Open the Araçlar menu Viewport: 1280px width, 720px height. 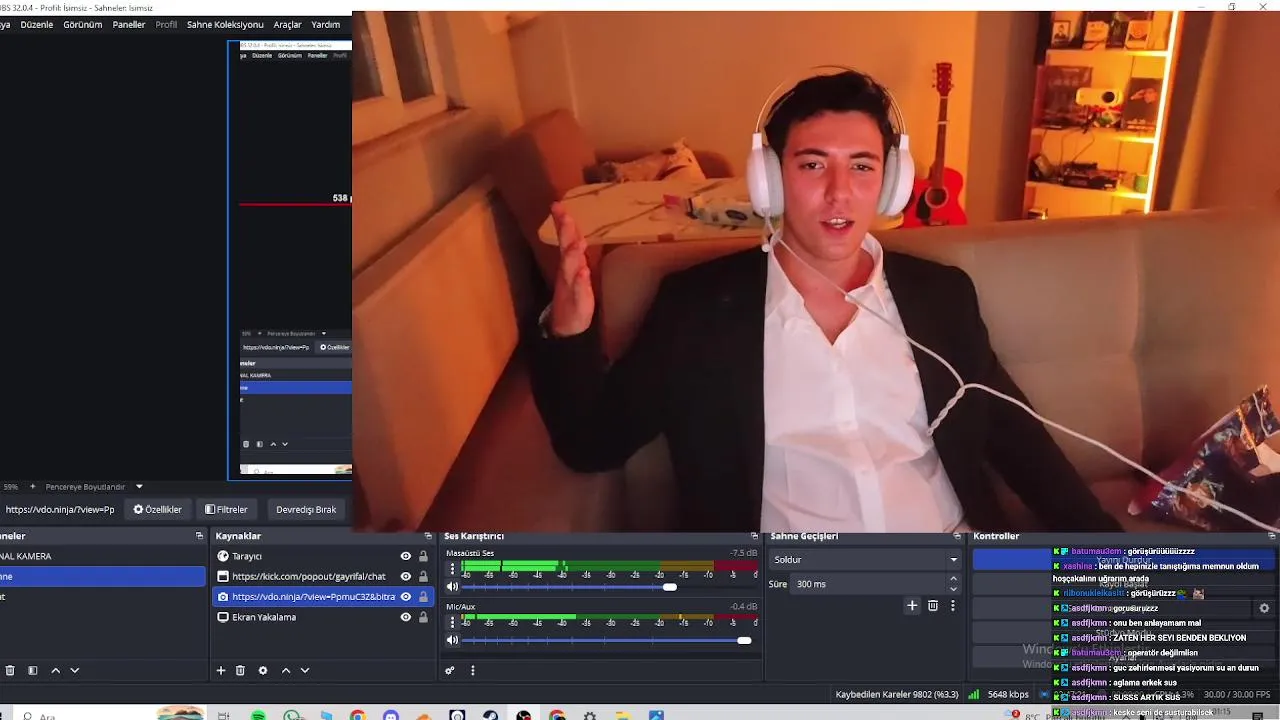coord(288,24)
